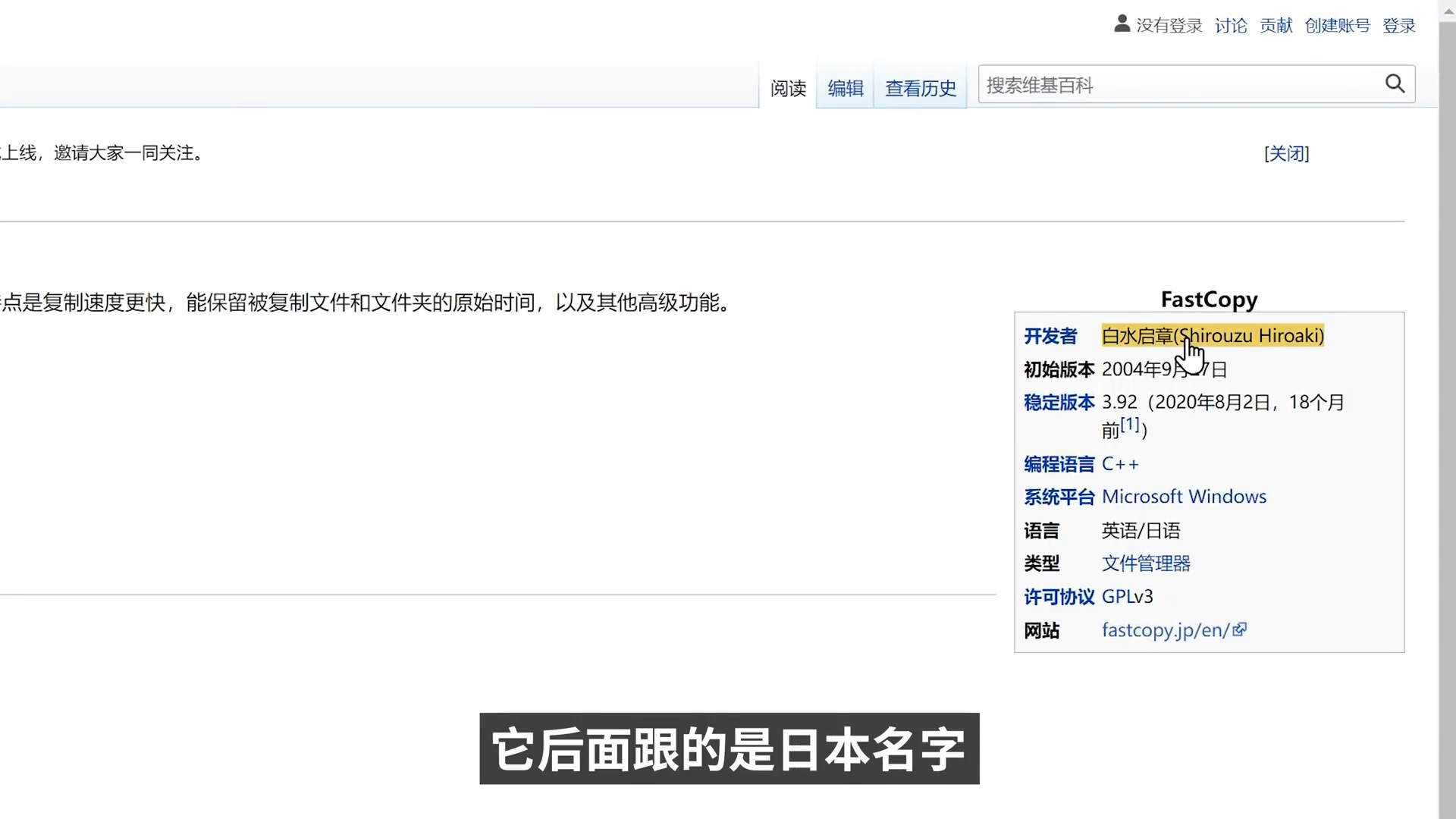
Task: Click the reference [1] citation link
Action: pos(1129,423)
